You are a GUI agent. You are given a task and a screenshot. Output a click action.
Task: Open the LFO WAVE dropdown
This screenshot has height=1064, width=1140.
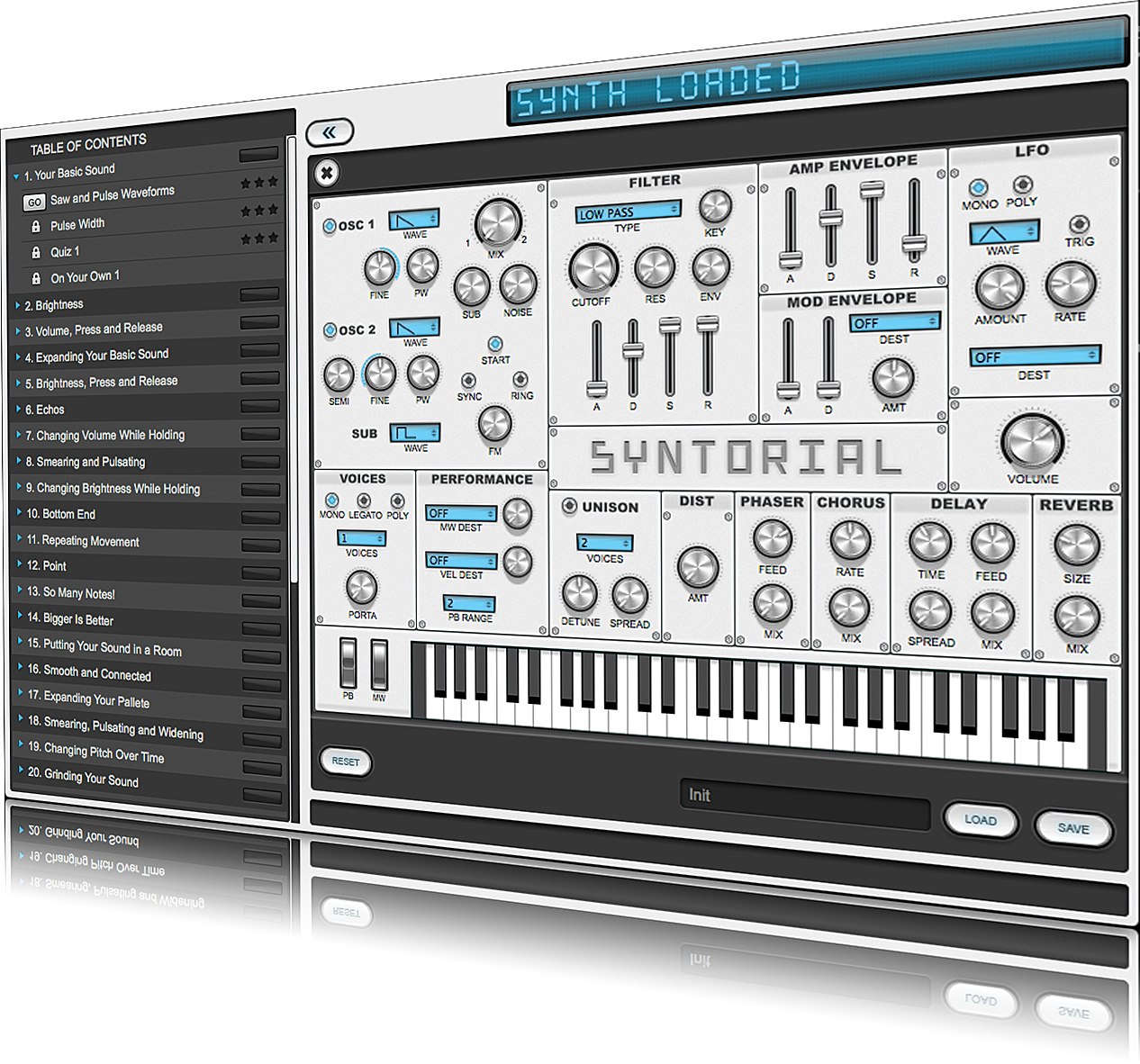[x=1003, y=233]
